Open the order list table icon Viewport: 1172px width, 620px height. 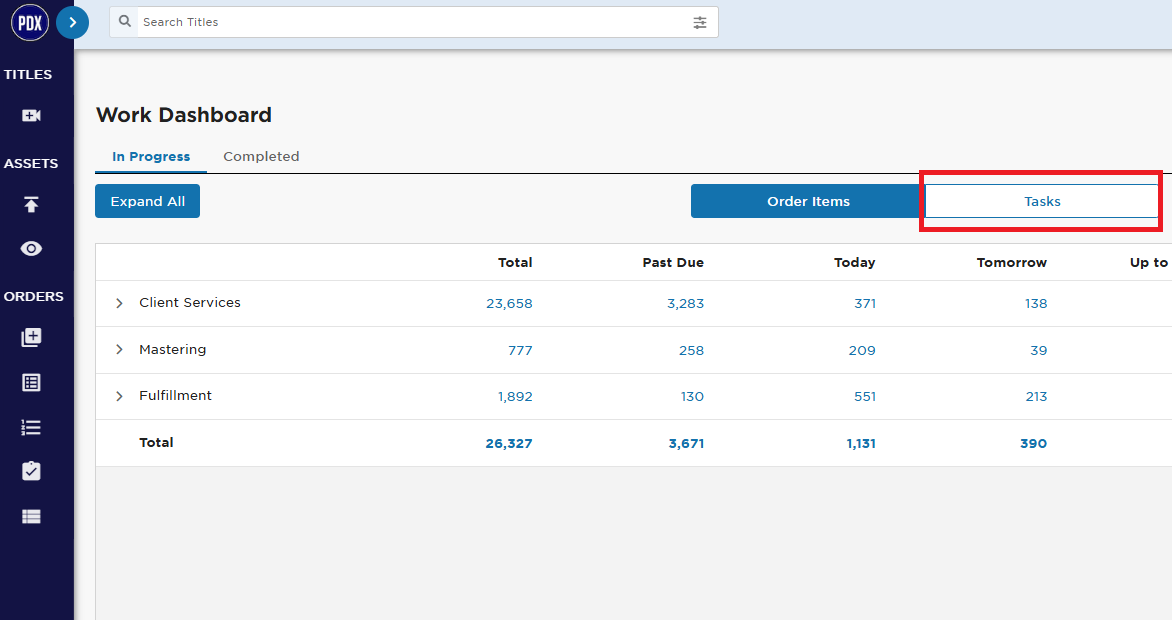click(x=31, y=382)
